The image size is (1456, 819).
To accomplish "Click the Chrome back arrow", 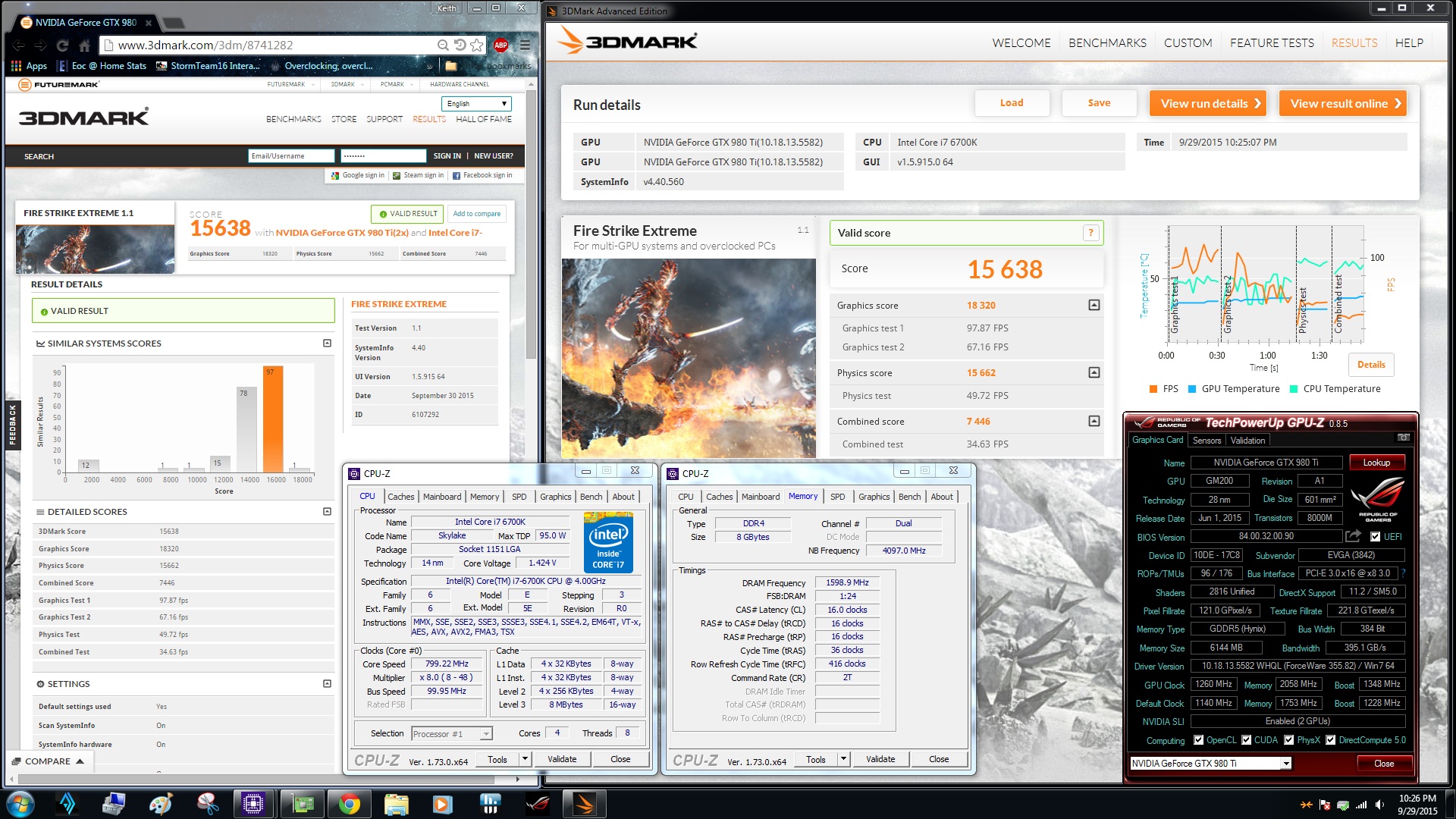I will tap(19, 45).
